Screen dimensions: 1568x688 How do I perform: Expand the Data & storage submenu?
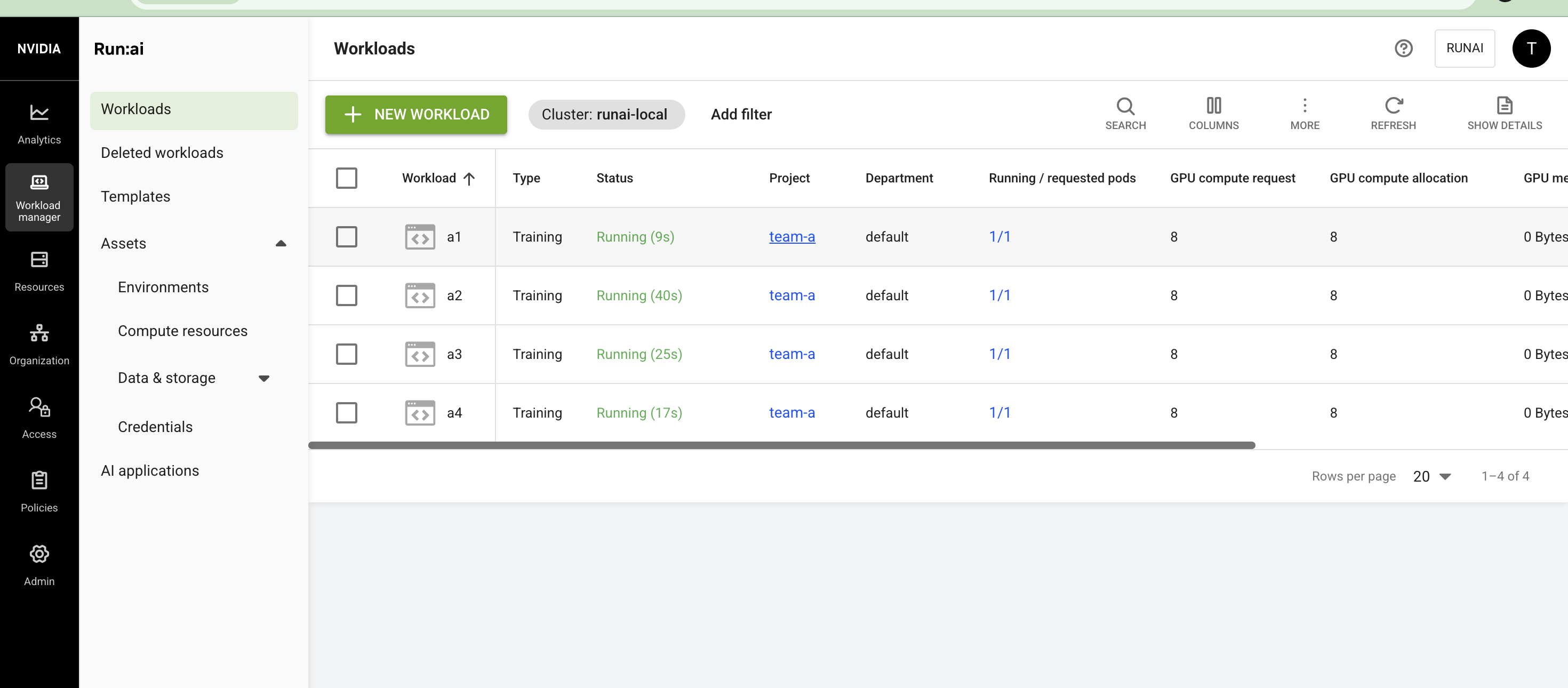pos(263,378)
